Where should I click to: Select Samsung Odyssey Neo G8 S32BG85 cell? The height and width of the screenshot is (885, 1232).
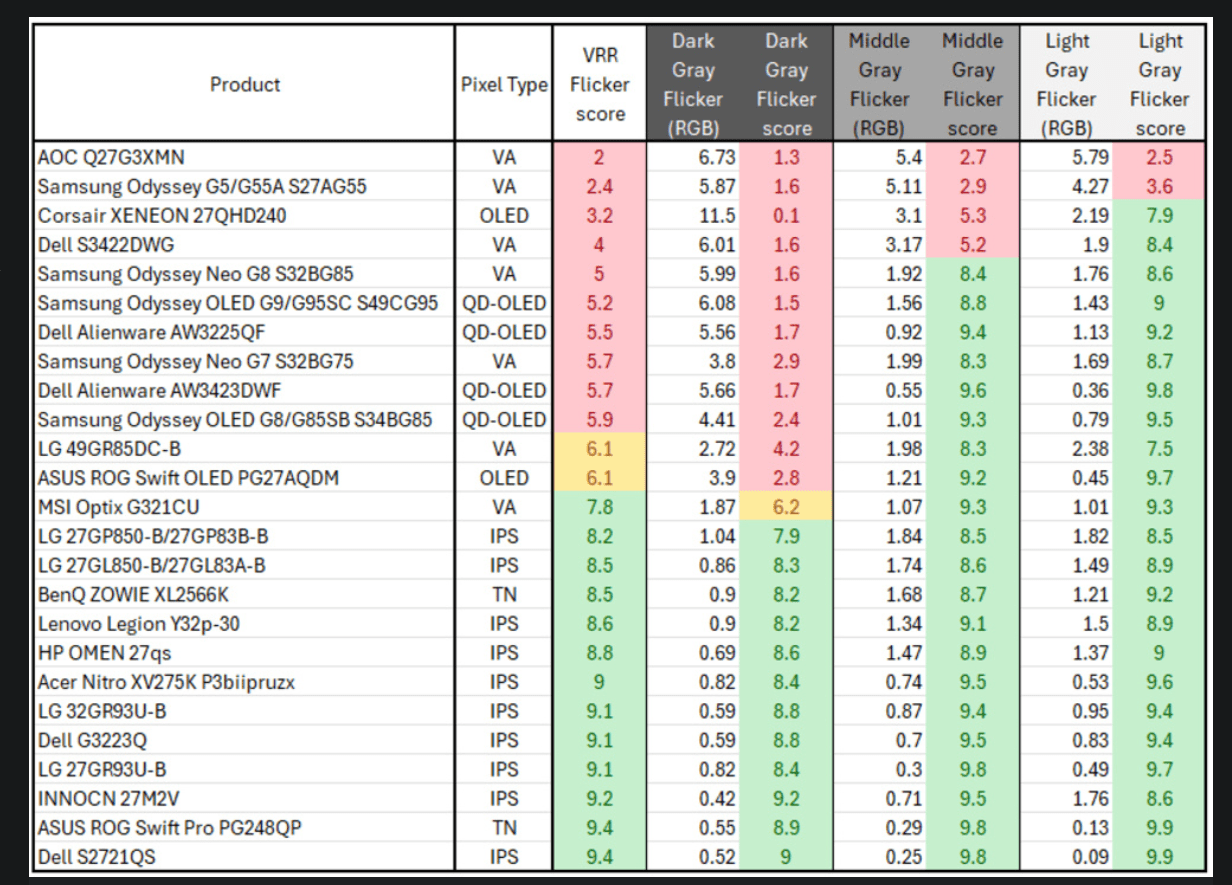[245, 274]
